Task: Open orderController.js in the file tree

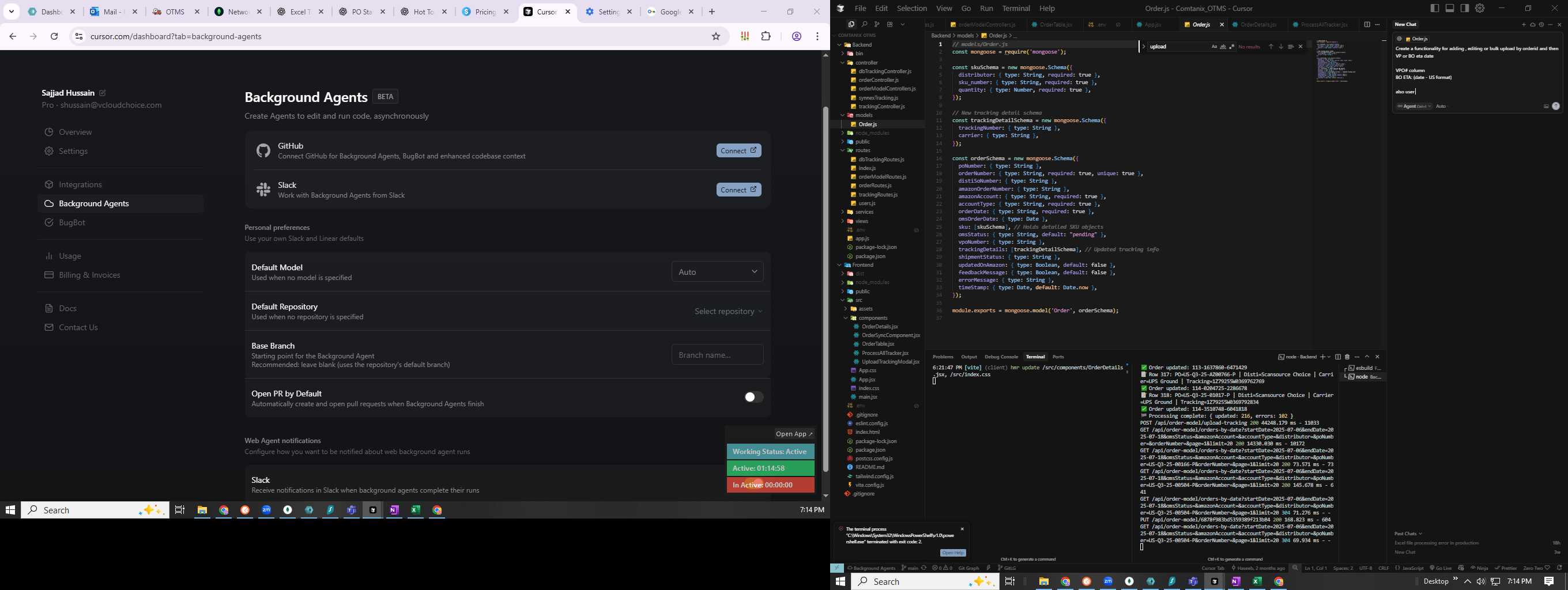Action: click(x=879, y=80)
